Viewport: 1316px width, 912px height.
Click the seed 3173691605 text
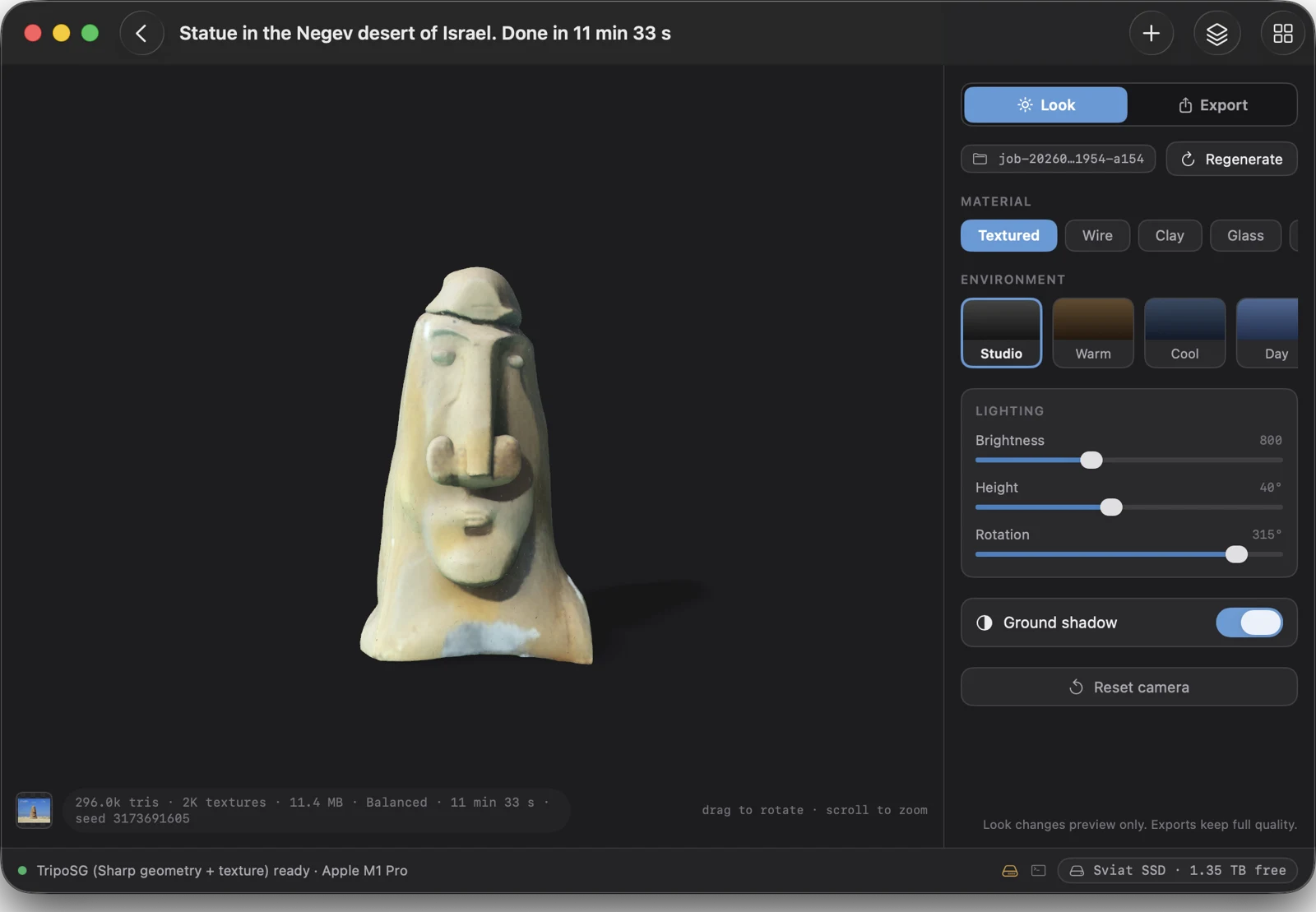coord(132,818)
